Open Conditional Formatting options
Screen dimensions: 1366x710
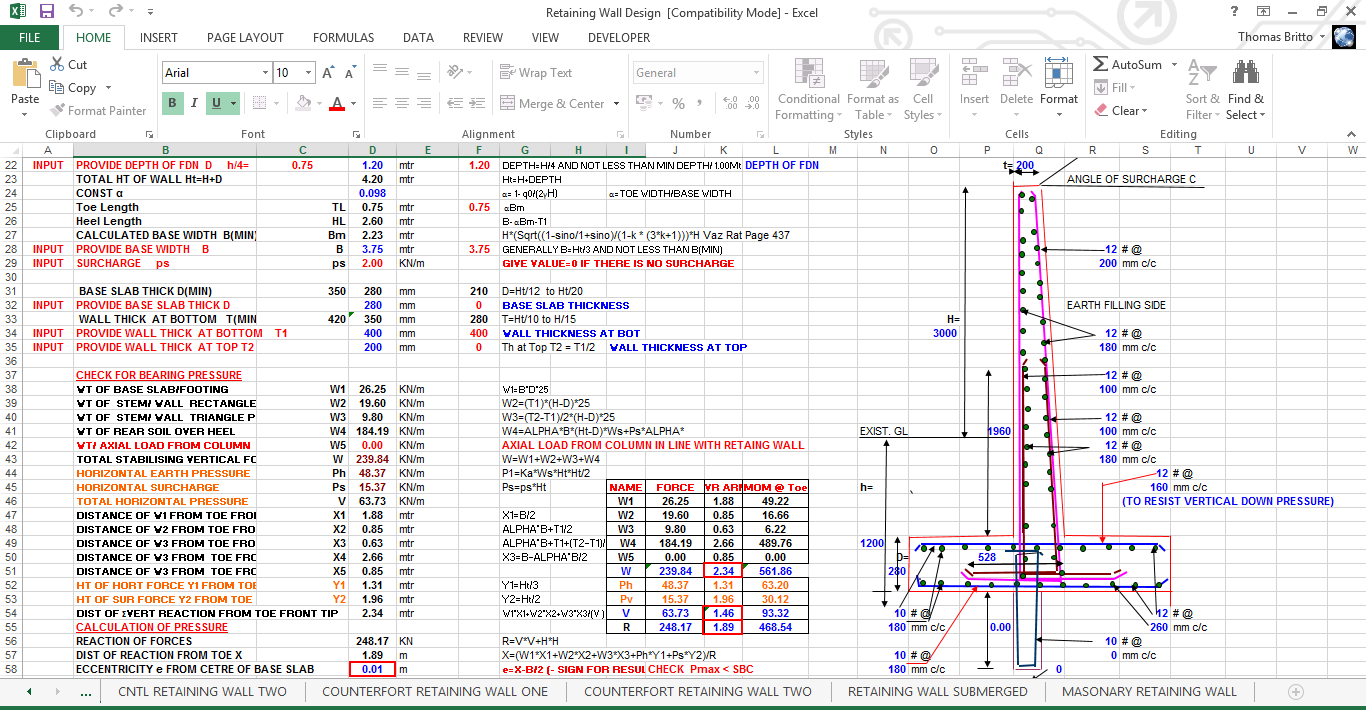[x=808, y=88]
